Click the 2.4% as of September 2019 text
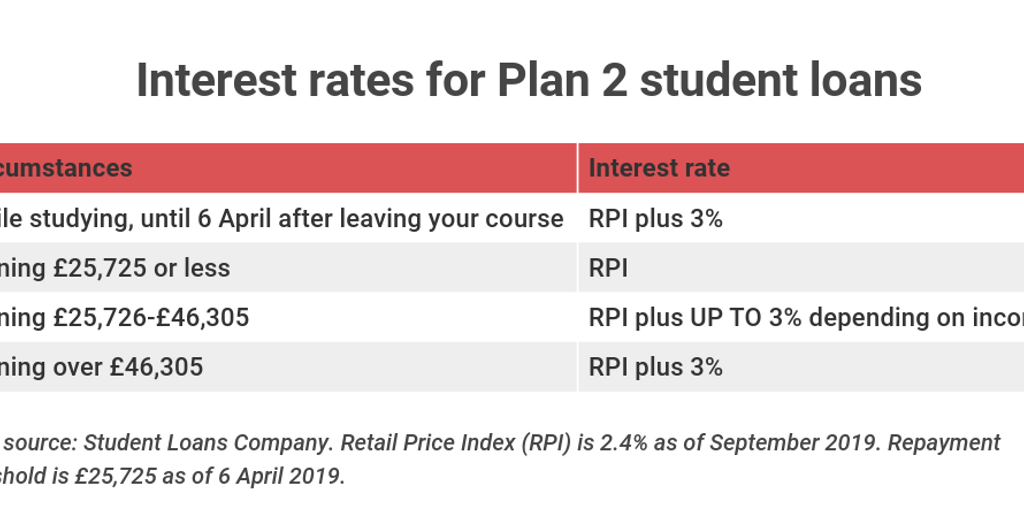The image size is (1024, 512). click(x=740, y=443)
